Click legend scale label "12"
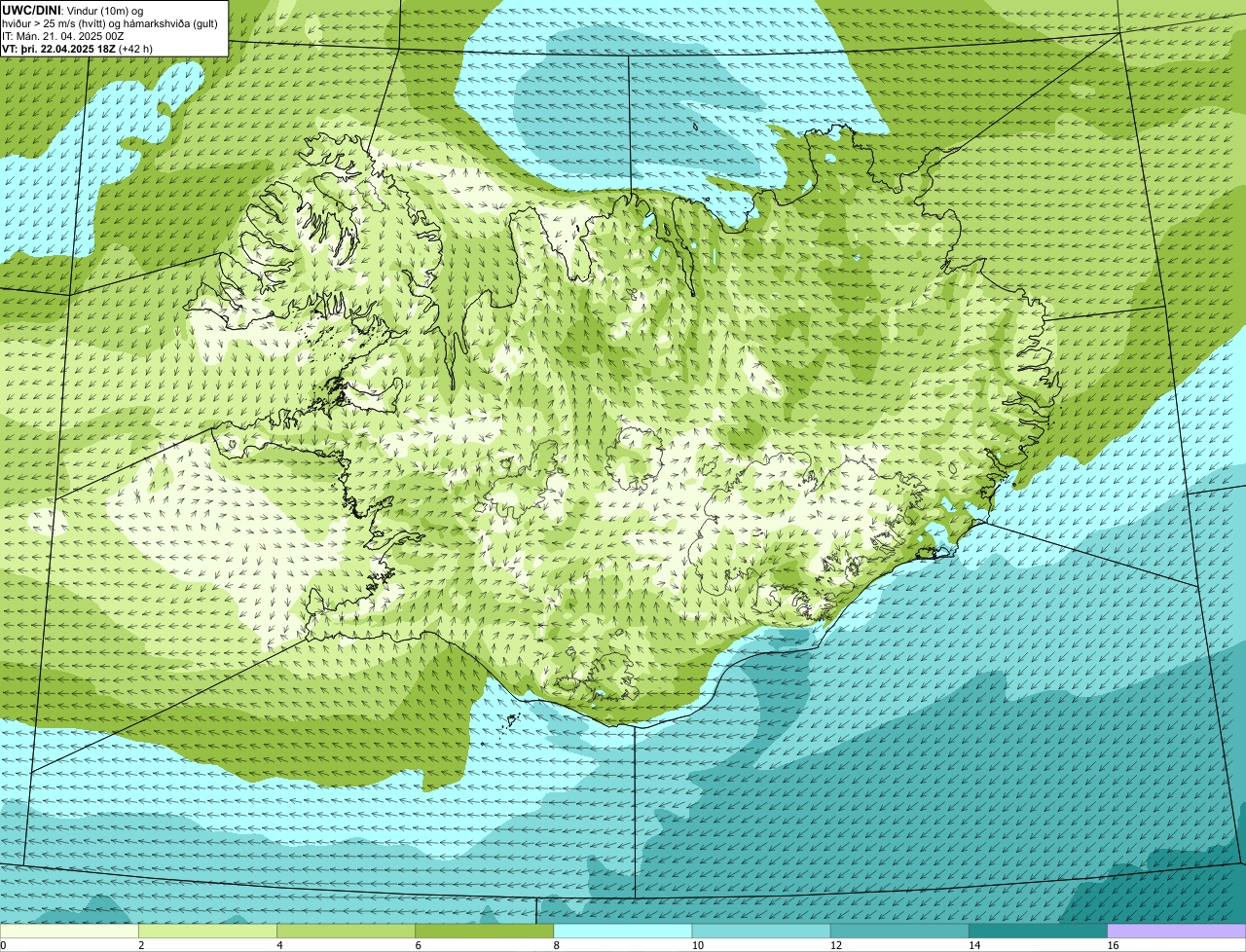1246x952 pixels. 835,945
